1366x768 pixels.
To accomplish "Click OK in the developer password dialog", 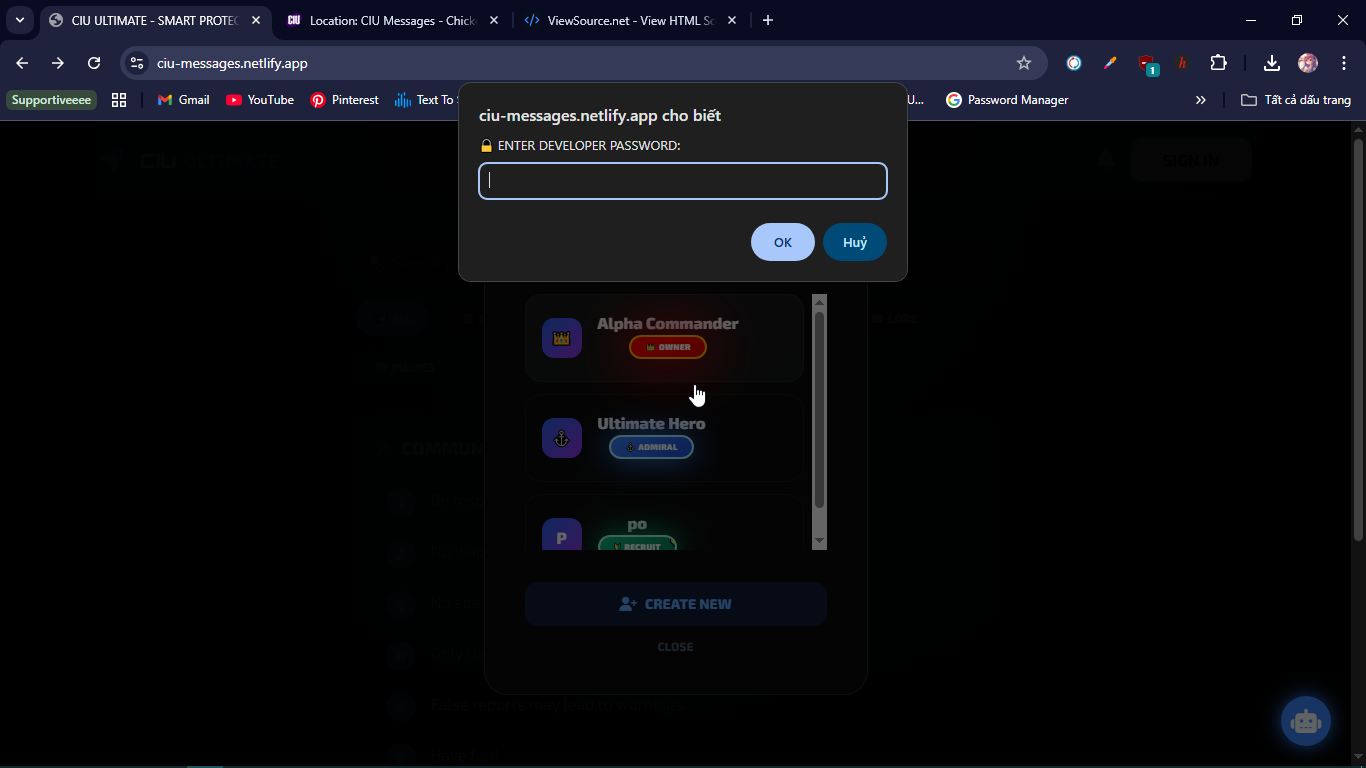I will point(782,242).
